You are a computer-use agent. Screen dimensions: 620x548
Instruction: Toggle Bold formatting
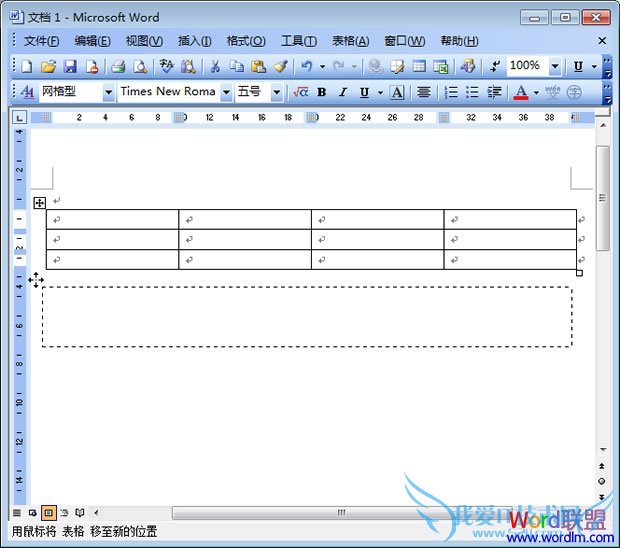click(322, 92)
